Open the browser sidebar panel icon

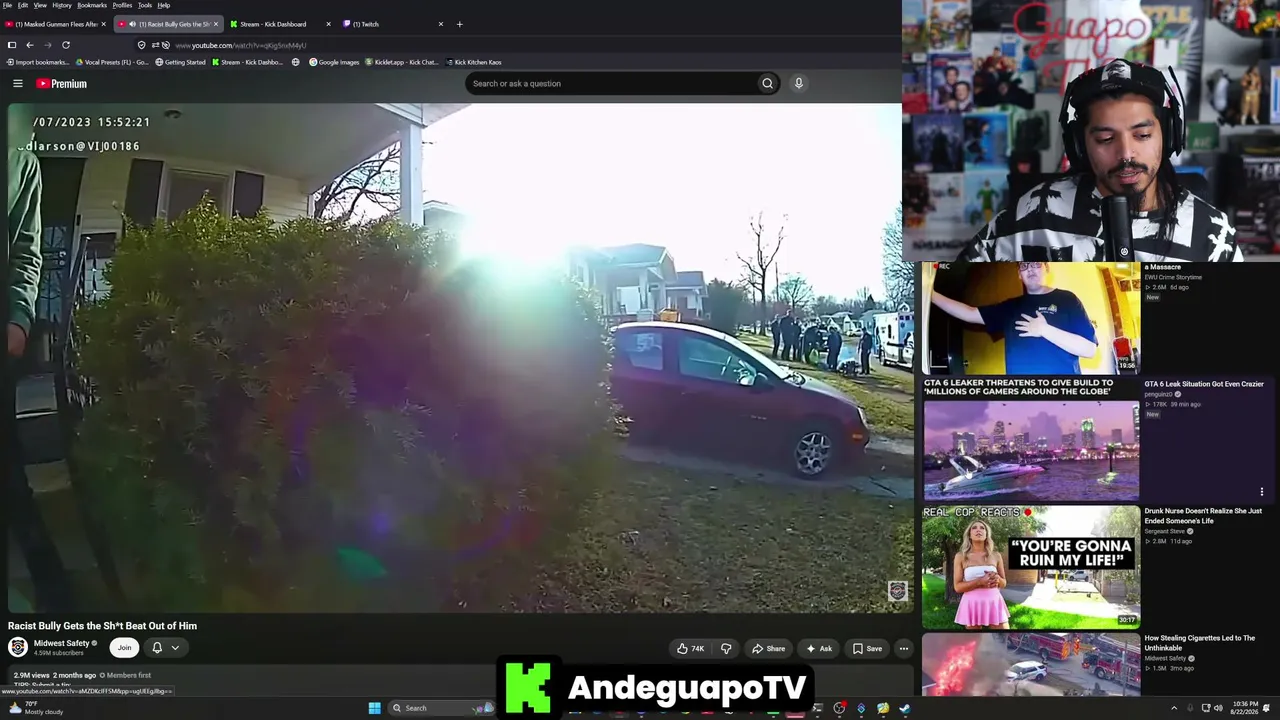click(12, 45)
